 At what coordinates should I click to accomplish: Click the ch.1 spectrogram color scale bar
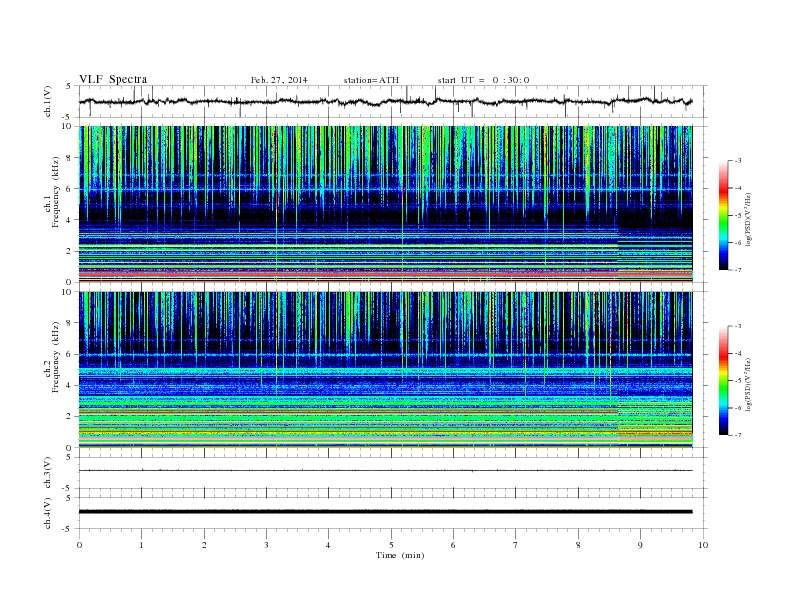[x=724, y=216]
